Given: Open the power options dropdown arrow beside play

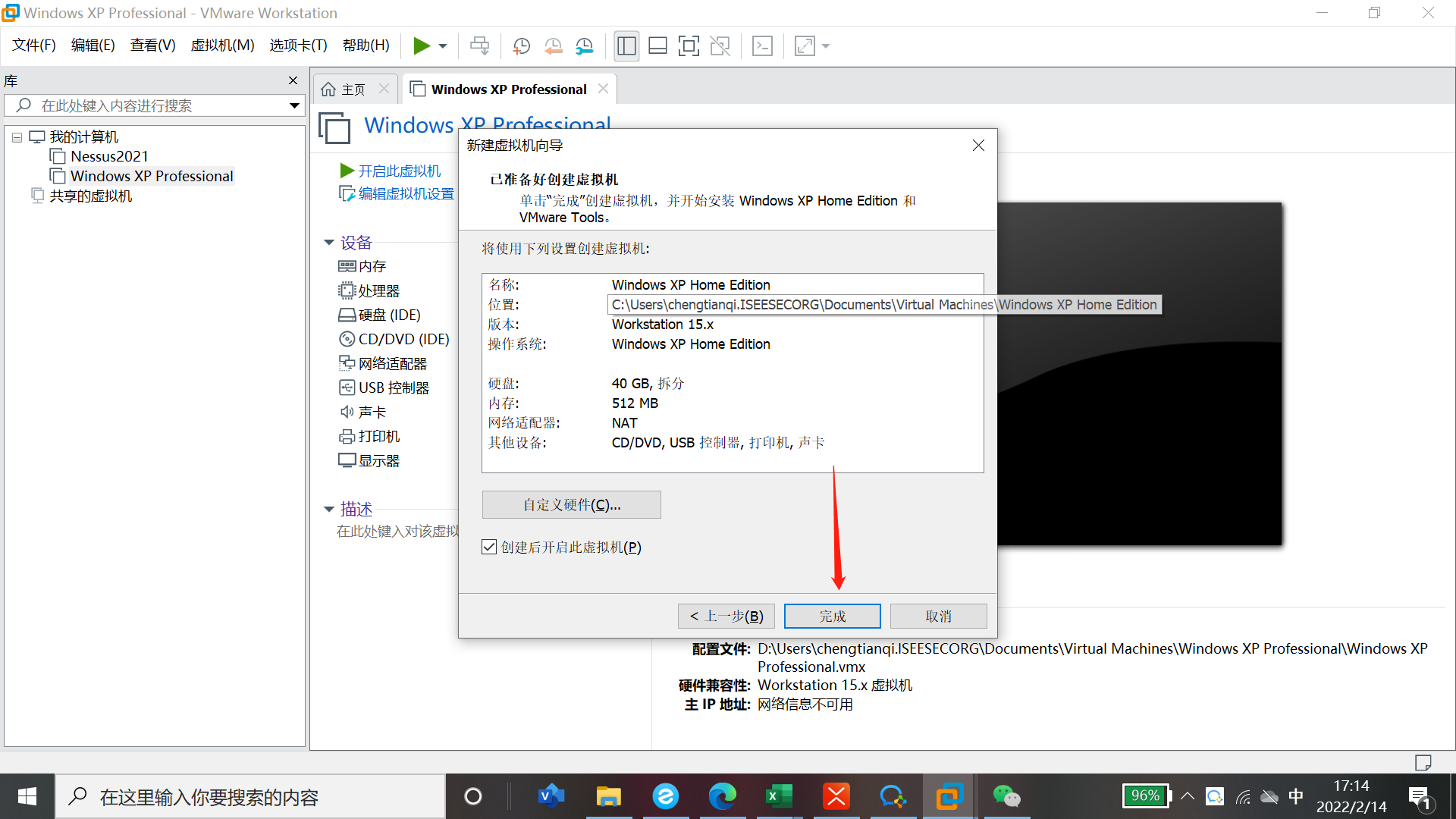Looking at the screenshot, I should coord(443,46).
